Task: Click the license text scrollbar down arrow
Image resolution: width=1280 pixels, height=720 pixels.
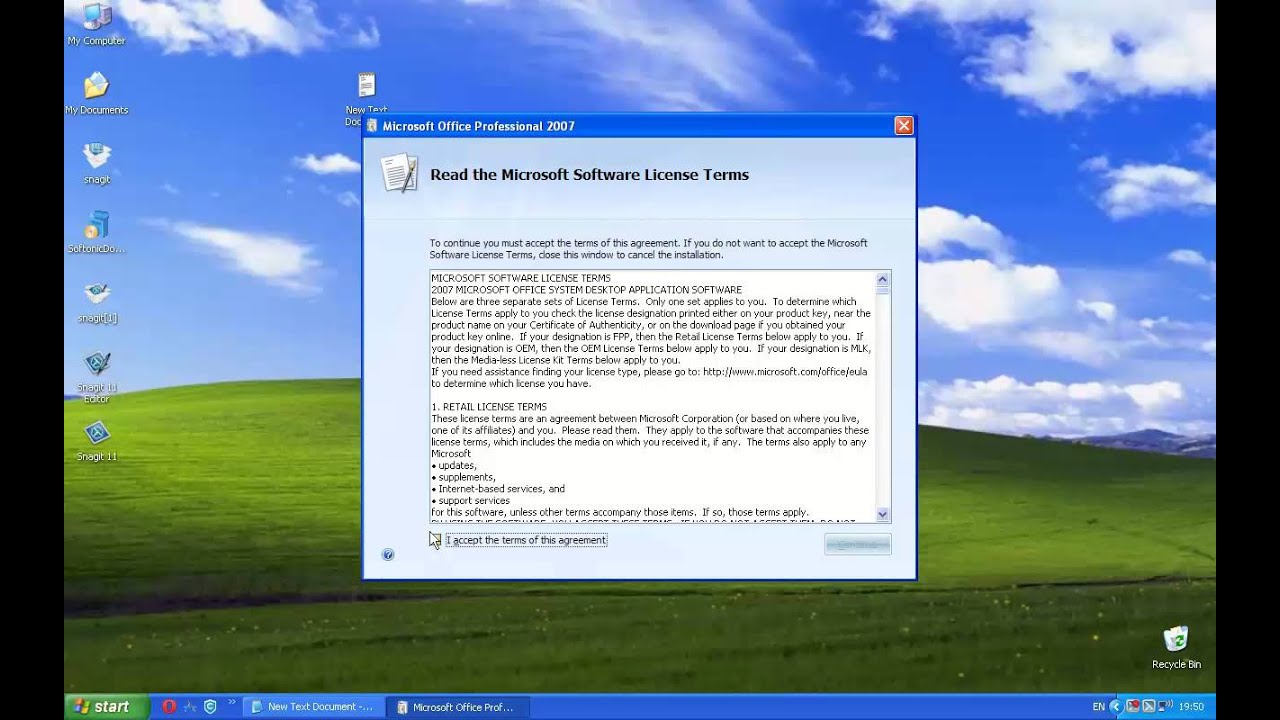Action: point(882,514)
